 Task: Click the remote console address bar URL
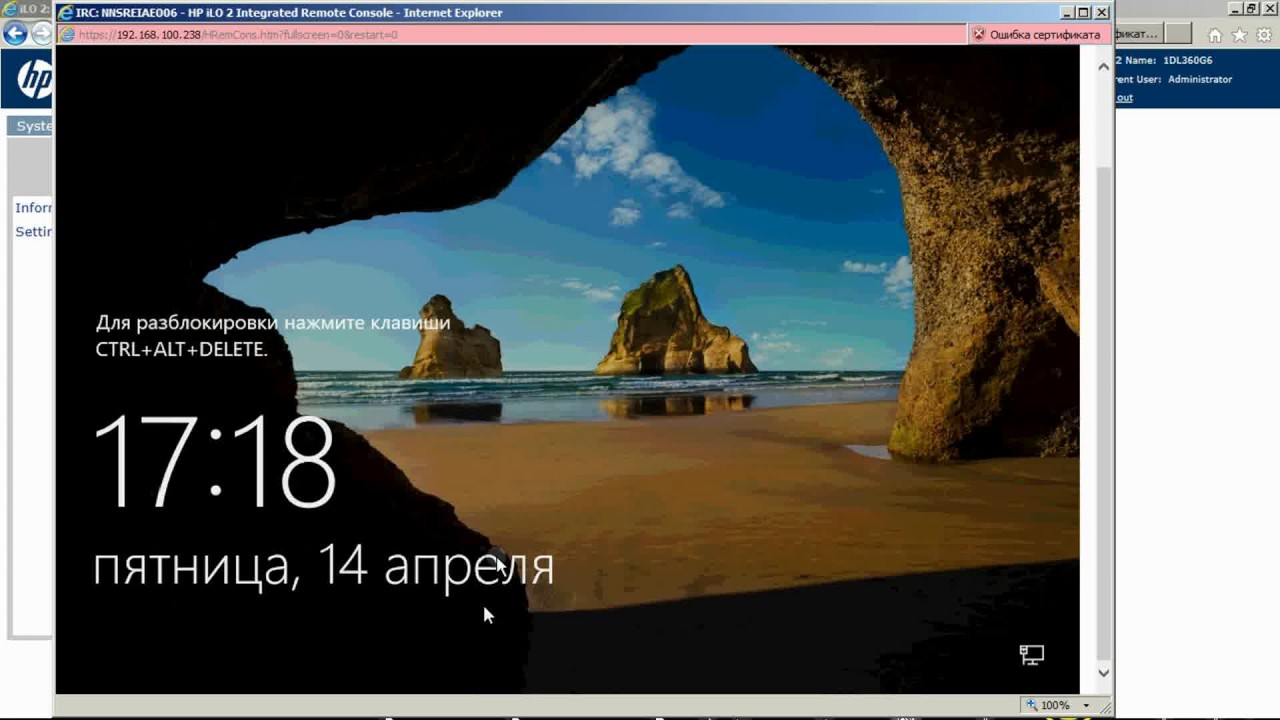tap(238, 34)
